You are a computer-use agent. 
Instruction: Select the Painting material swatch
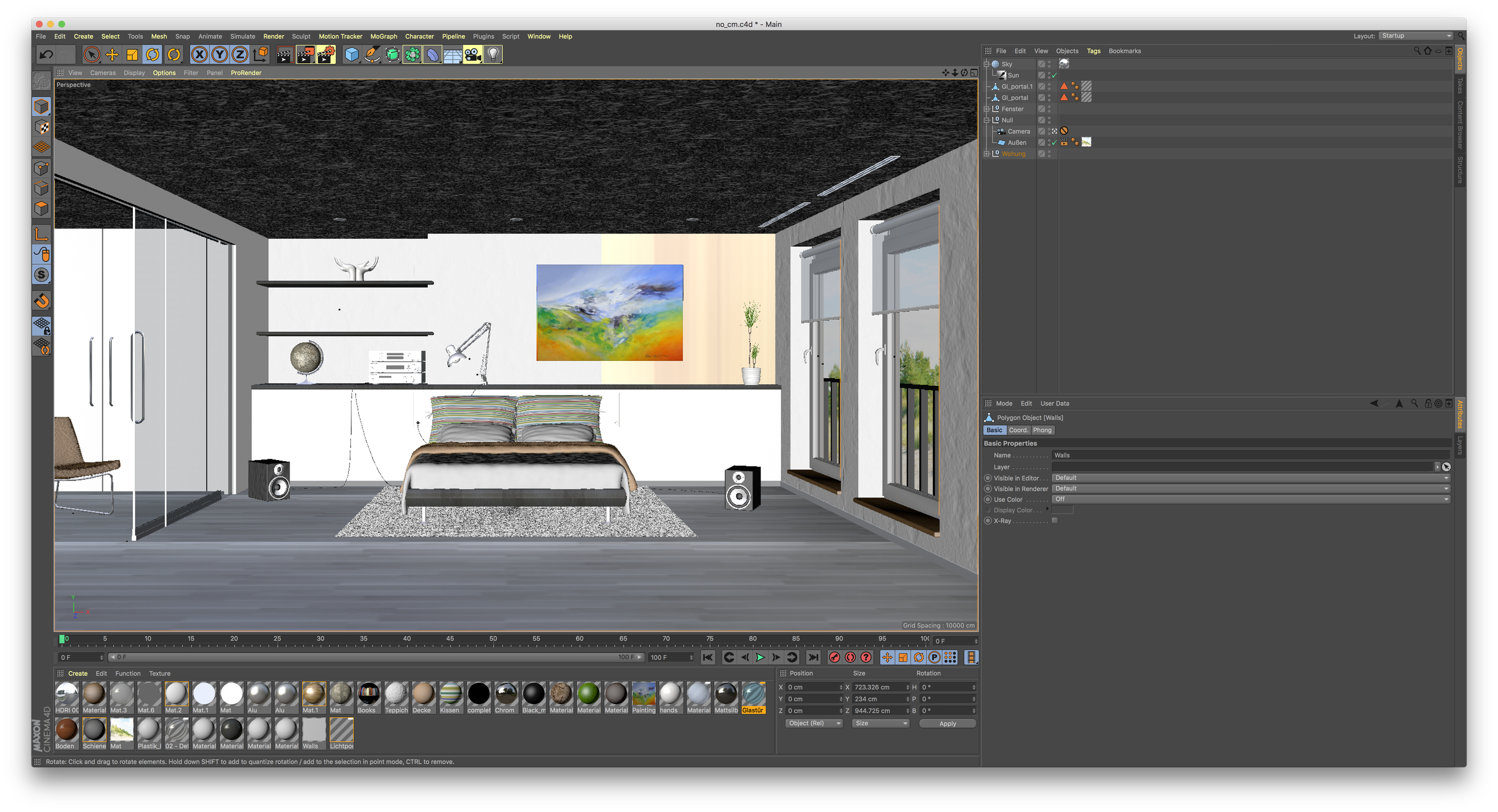click(643, 695)
